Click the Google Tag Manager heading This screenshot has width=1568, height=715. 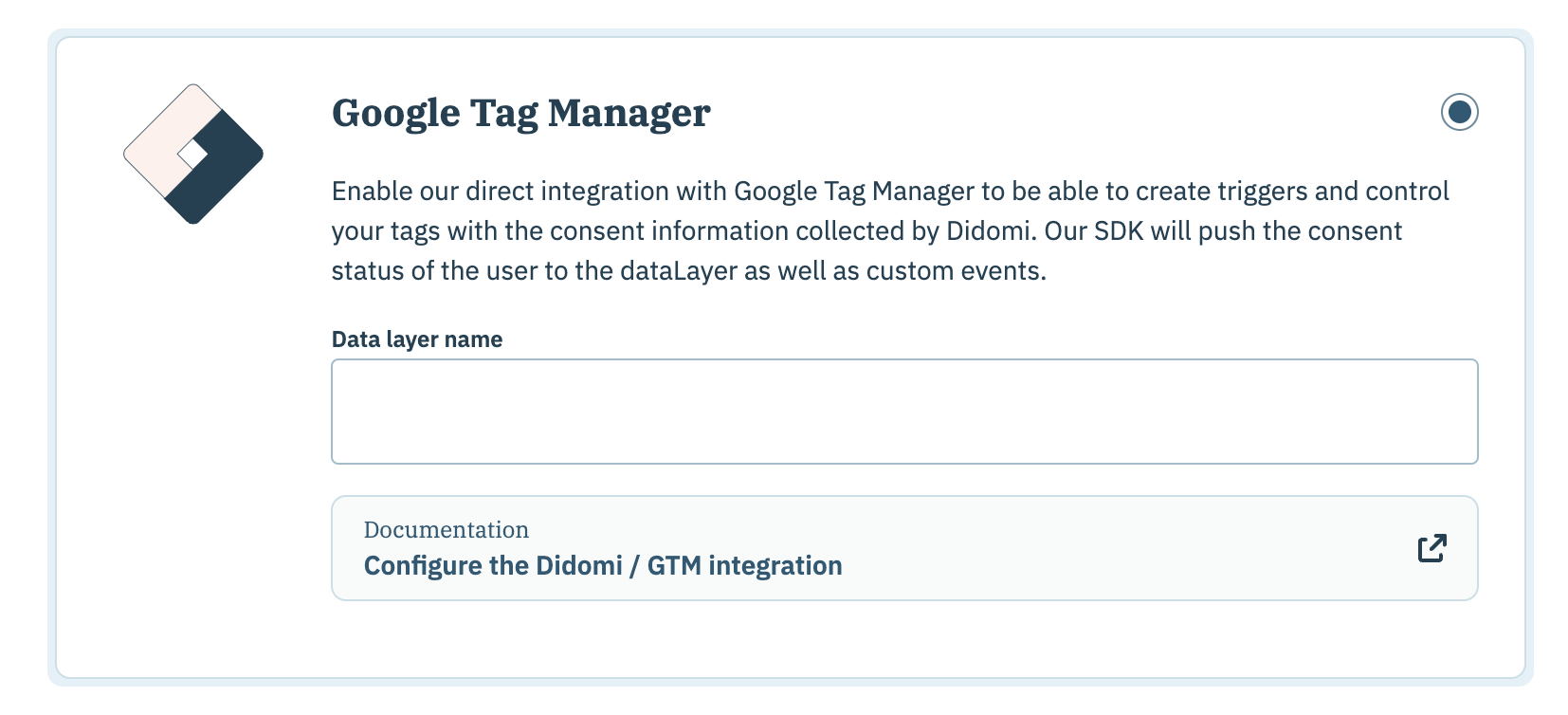pyautogui.click(x=520, y=114)
